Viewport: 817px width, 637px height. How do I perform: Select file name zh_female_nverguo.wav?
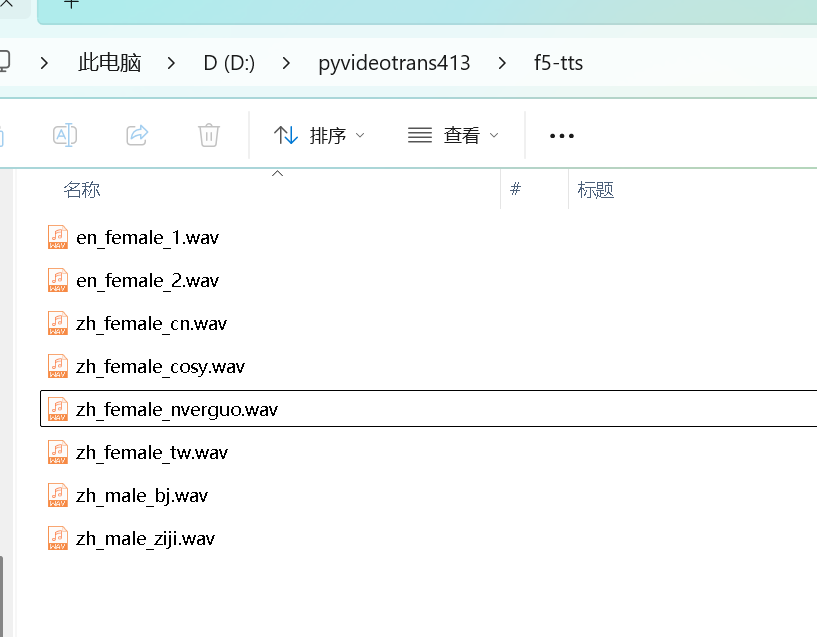[x=177, y=410]
